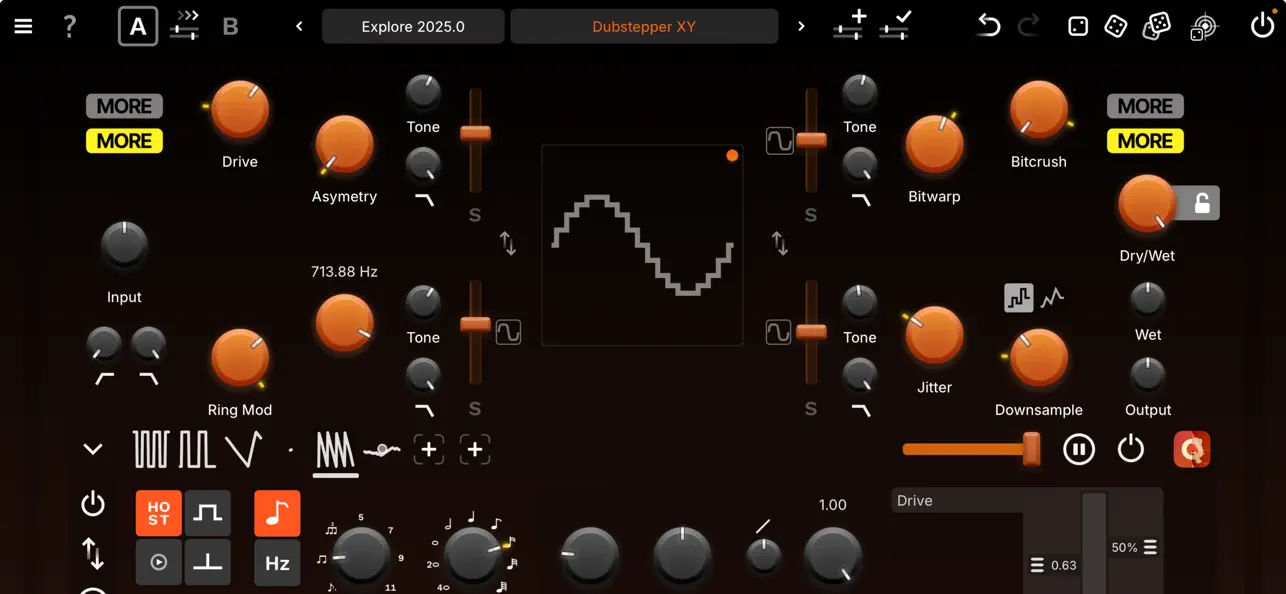Click the double dice randomize icon
Image resolution: width=1286 pixels, height=594 pixels.
coord(1156,26)
